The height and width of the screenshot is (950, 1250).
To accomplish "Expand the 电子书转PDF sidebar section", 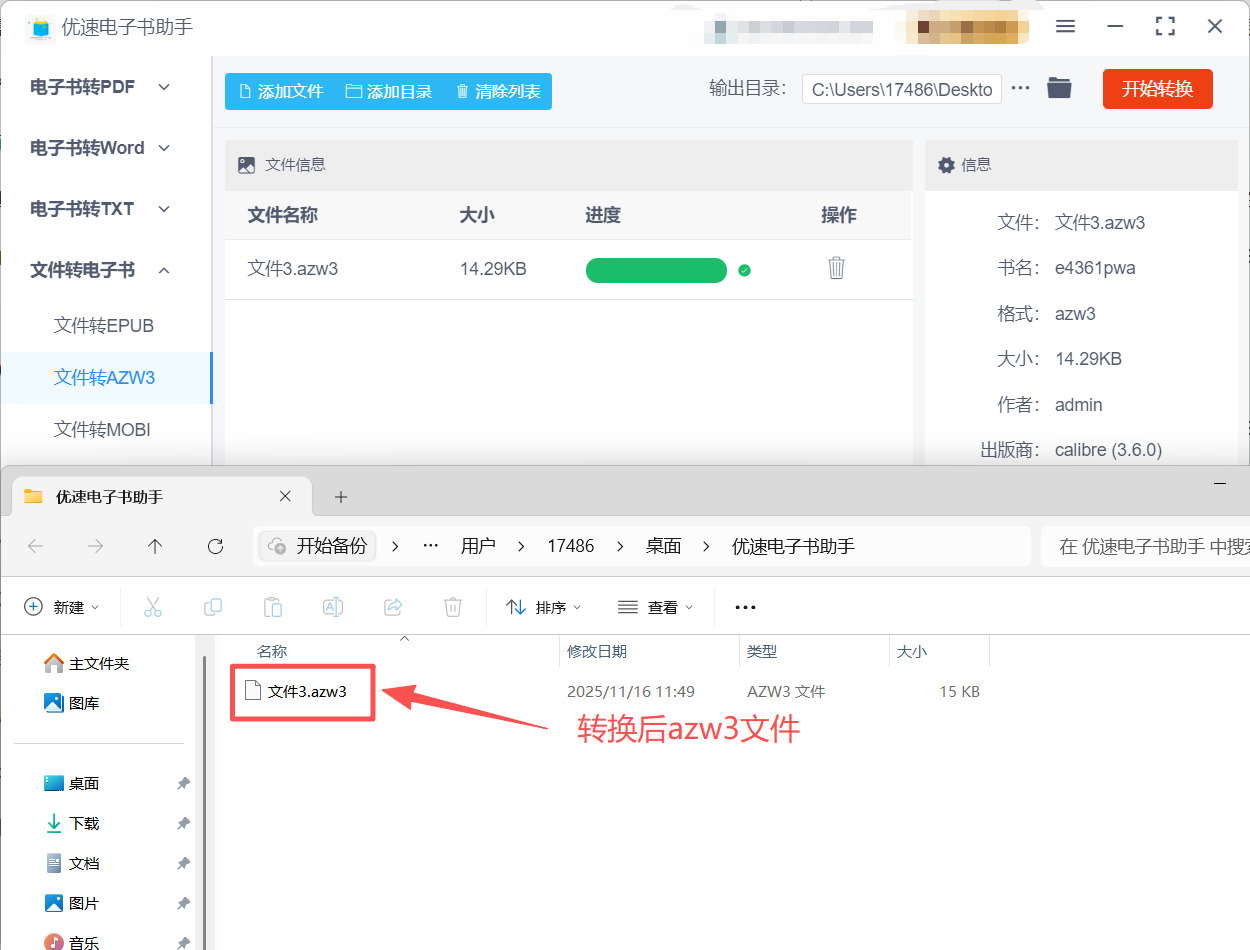I will (x=100, y=87).
